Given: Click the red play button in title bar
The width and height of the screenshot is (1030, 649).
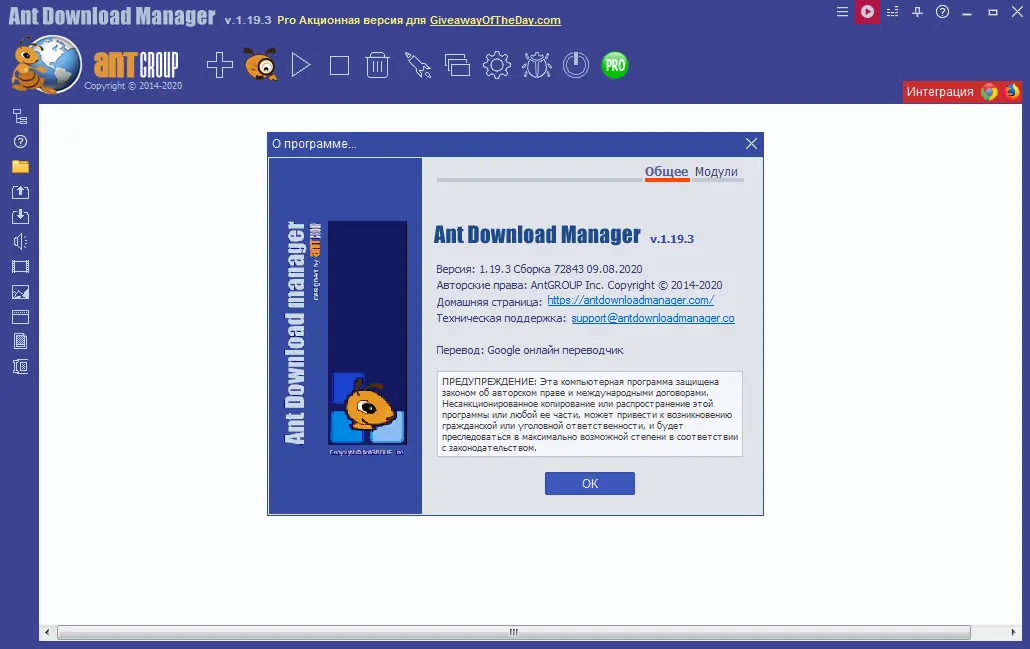Looking at the screenshot, I should 867,12.
